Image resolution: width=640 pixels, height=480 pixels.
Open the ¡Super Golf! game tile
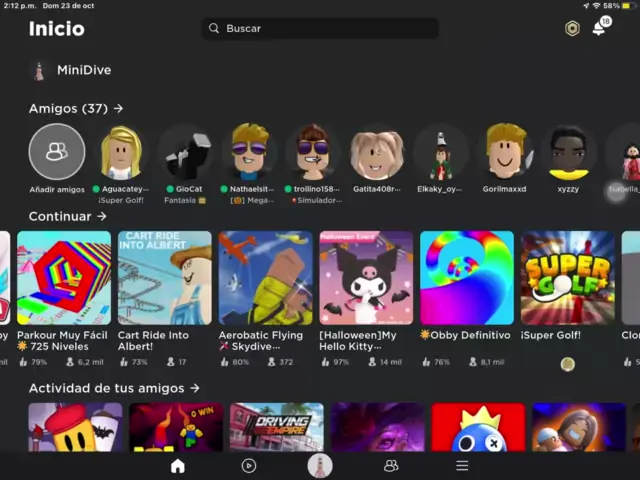[567, 278]
